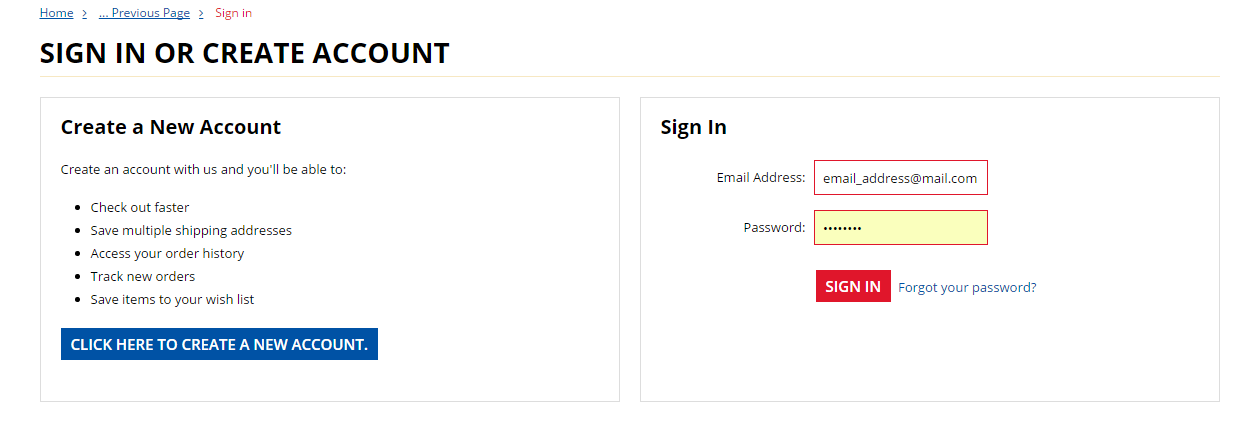1256x426 pixels.
Task: Click the 'Password:' field label
Action: pos(774,228)
